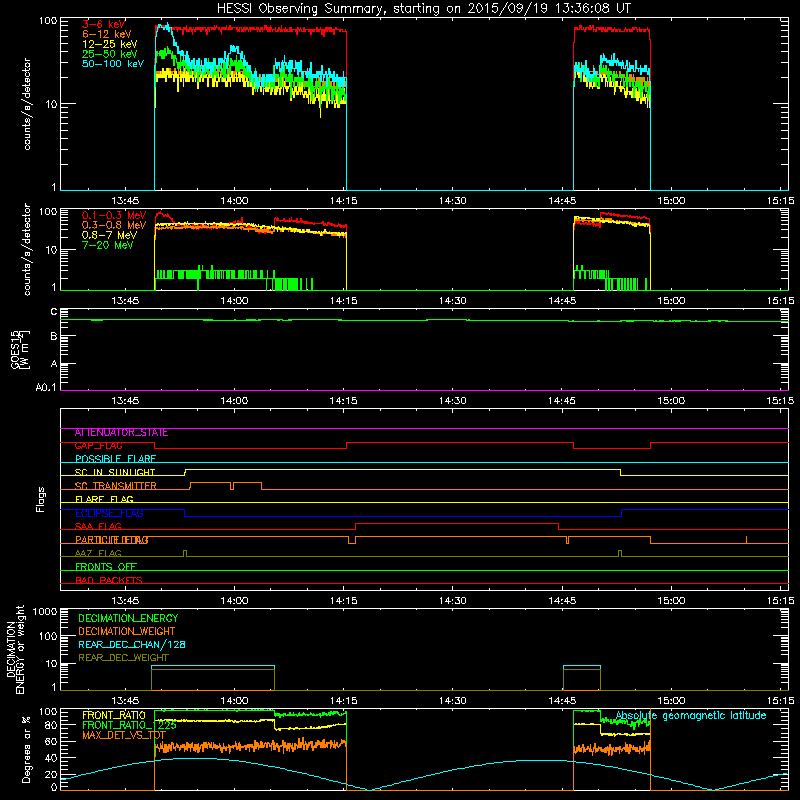Click the "0.8-7 MeV" legend label
The width and height of the screenshot is (800, 800).
pyautogui.click(x=109, y=235)
